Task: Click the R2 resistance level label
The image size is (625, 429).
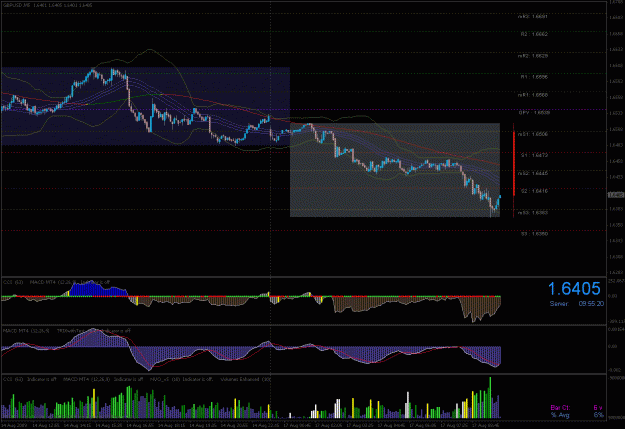Action: point(534,34)
